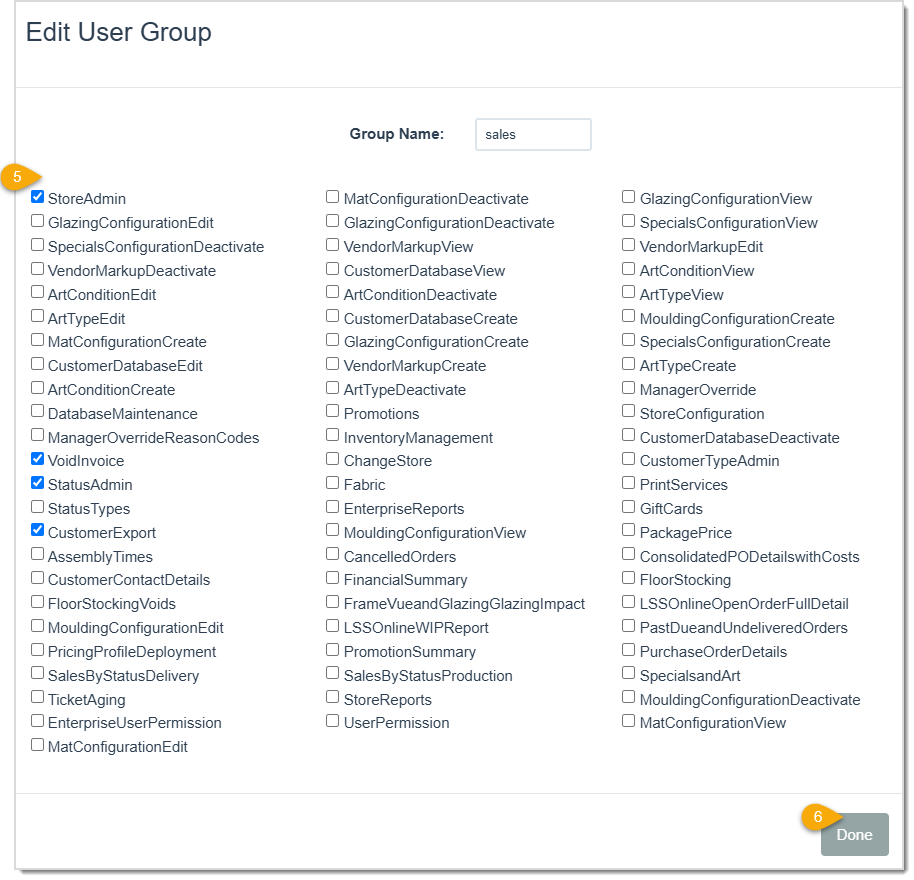The height and width of the screenshot is (880, 914).
Task: Enable the ChangeStore checkbox
Action: click(x=332, y=460)
